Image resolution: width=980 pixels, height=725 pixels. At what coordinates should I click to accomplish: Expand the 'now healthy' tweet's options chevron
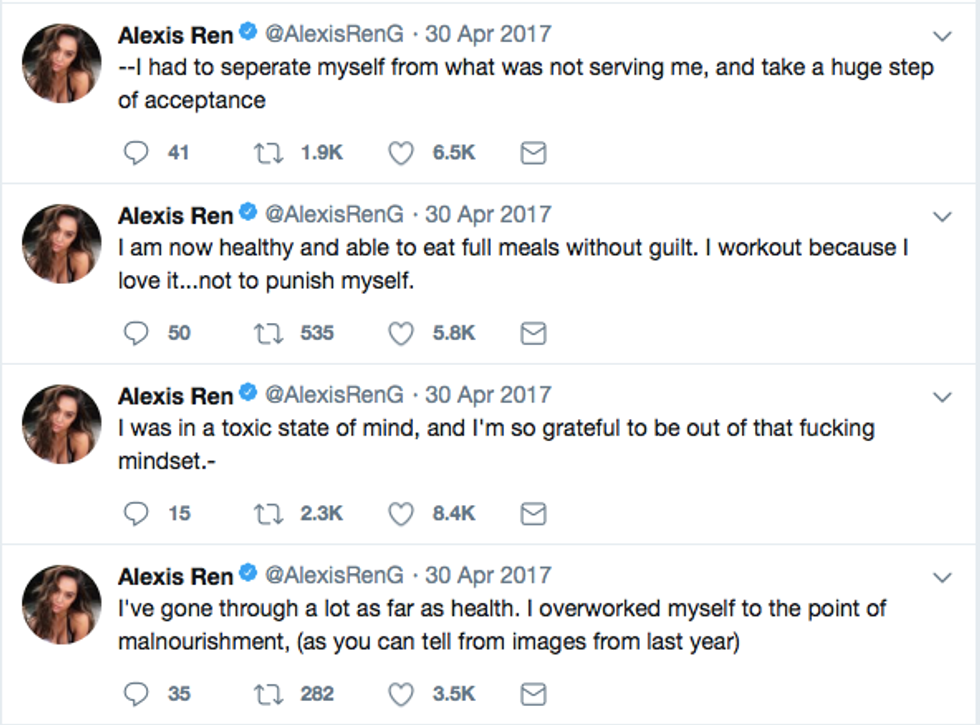(941, 216)
